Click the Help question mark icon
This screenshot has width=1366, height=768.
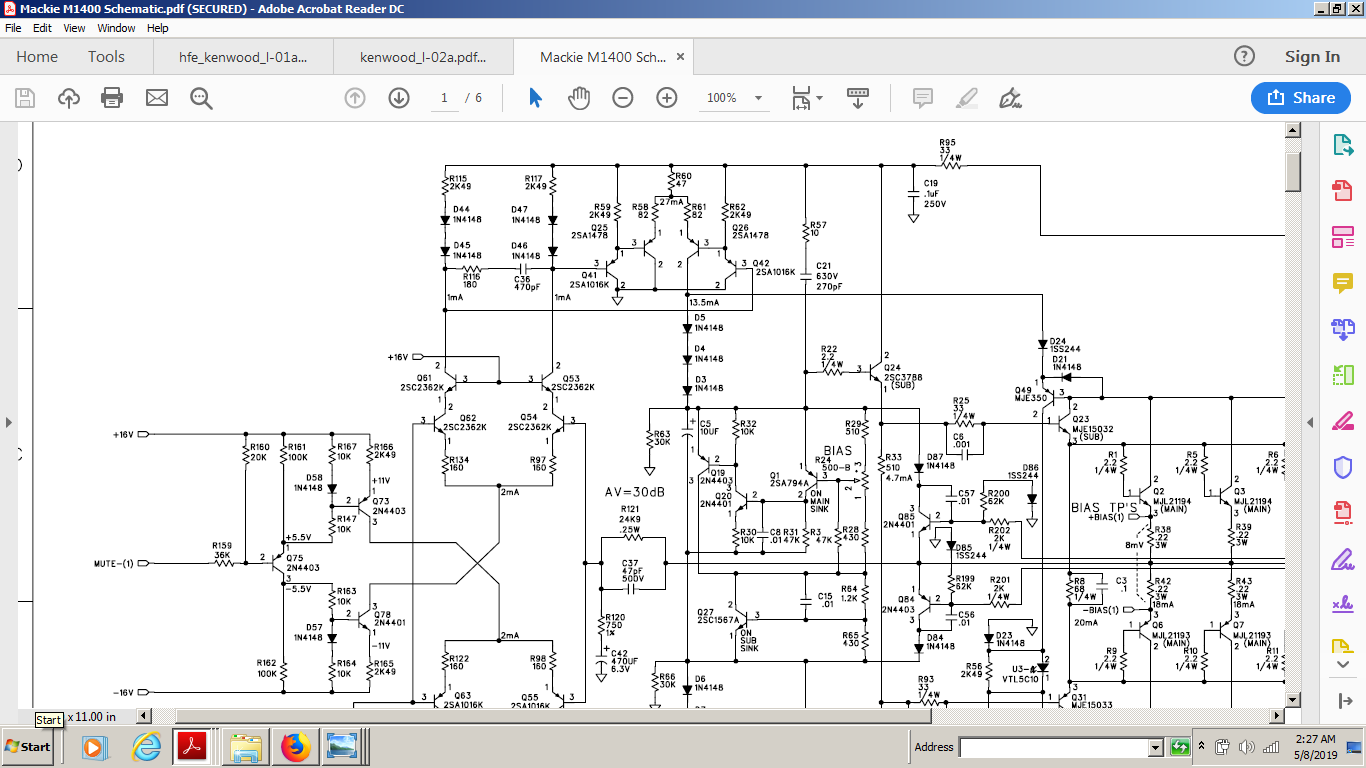1243,57
